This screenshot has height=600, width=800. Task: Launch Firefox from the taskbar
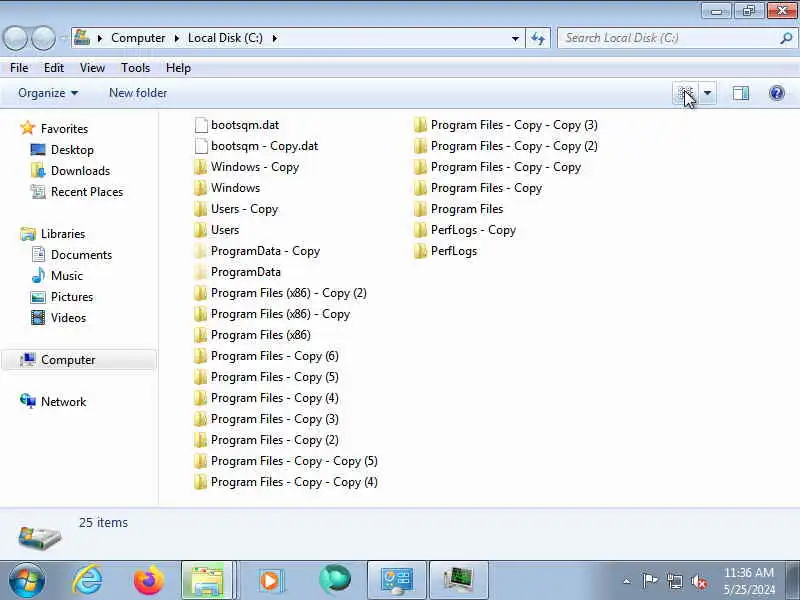[148, 580]
